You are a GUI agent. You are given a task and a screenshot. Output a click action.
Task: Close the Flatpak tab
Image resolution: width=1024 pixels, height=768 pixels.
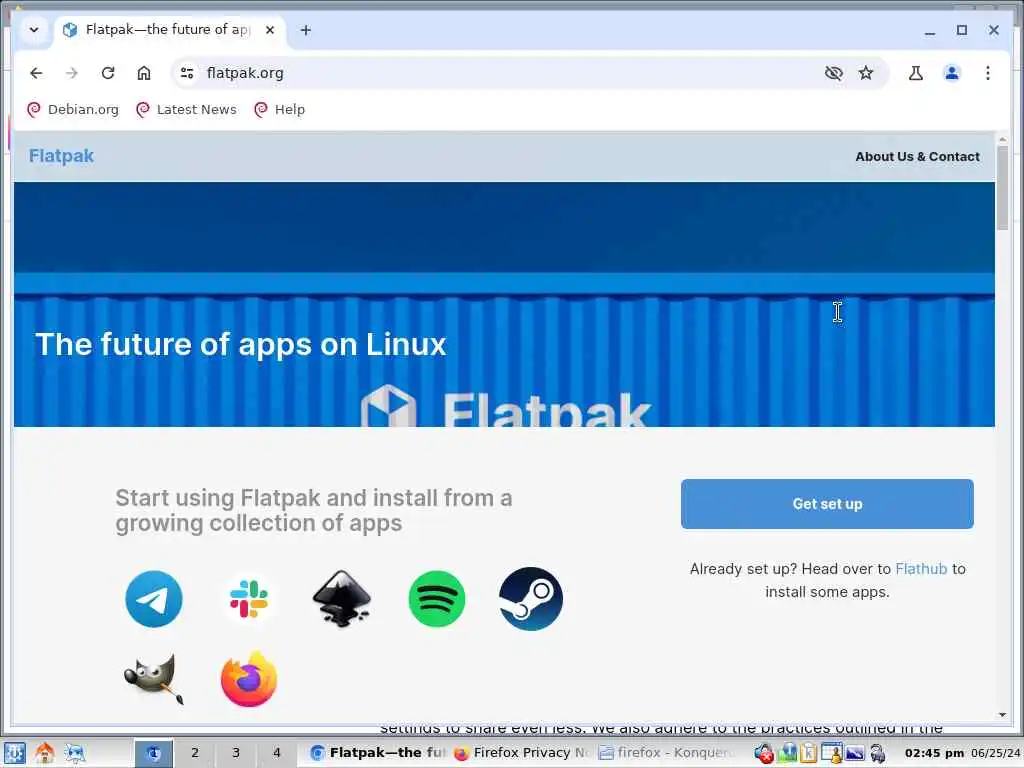(x=270, y=30)
